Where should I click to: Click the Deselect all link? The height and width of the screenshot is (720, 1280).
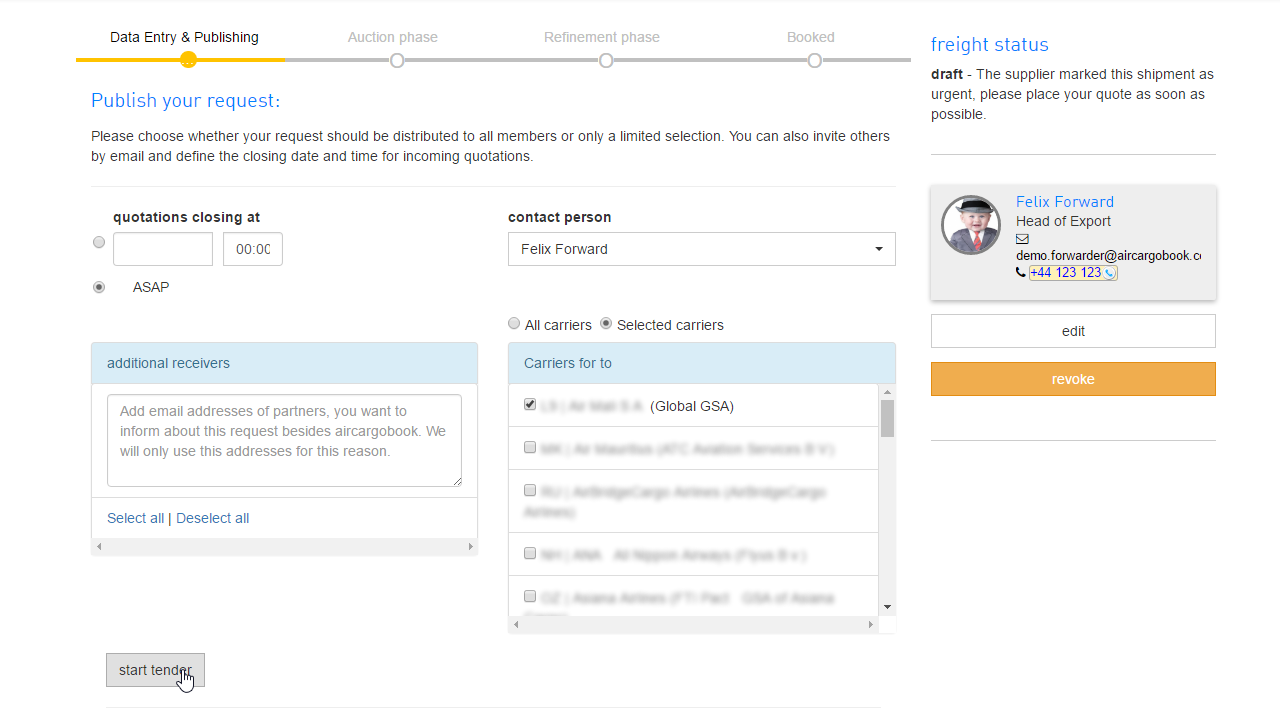pyautogui.click(x=212, y=518)
